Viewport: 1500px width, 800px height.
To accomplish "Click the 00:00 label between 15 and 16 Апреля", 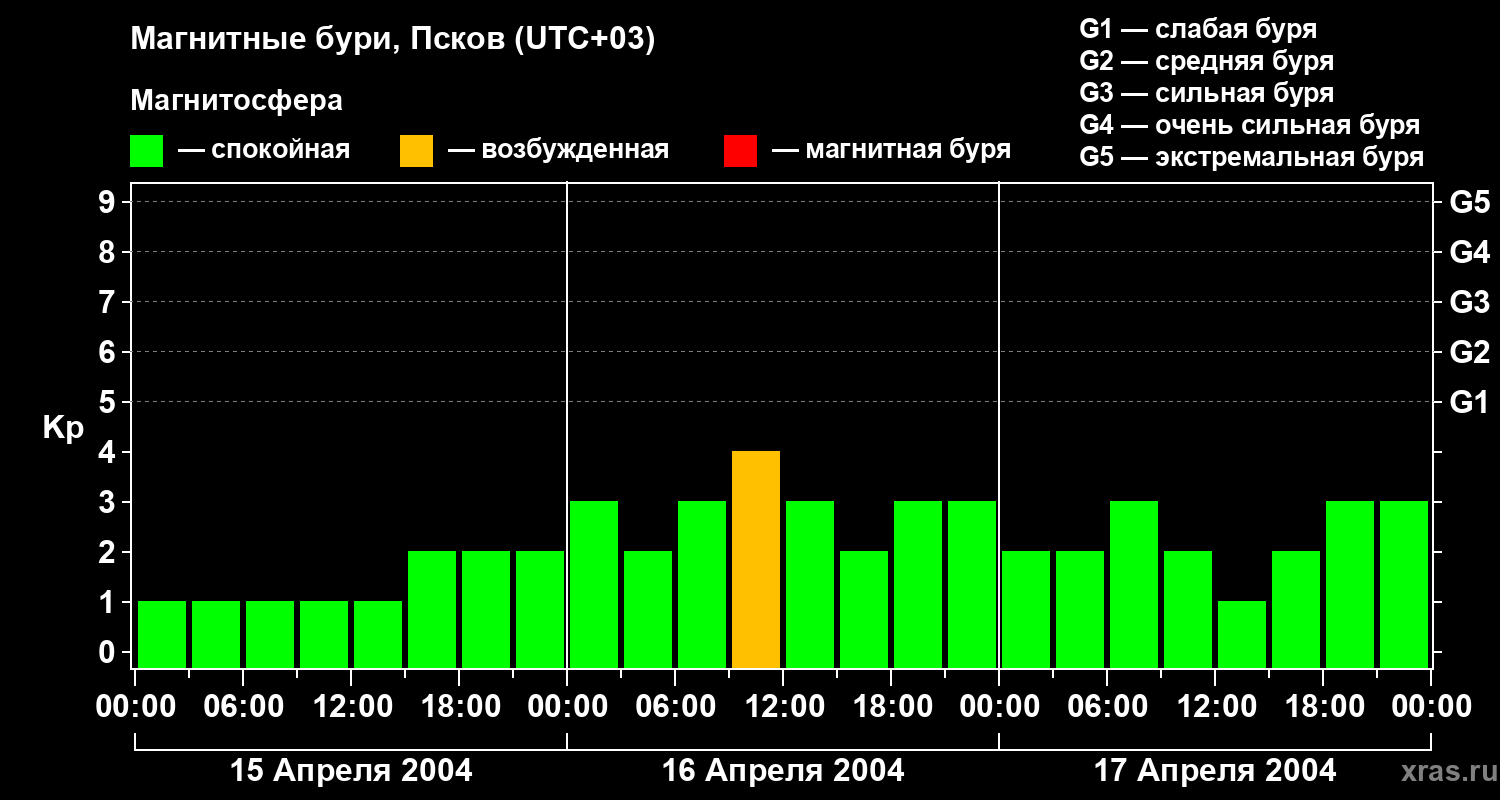I will tap(567, 706).
